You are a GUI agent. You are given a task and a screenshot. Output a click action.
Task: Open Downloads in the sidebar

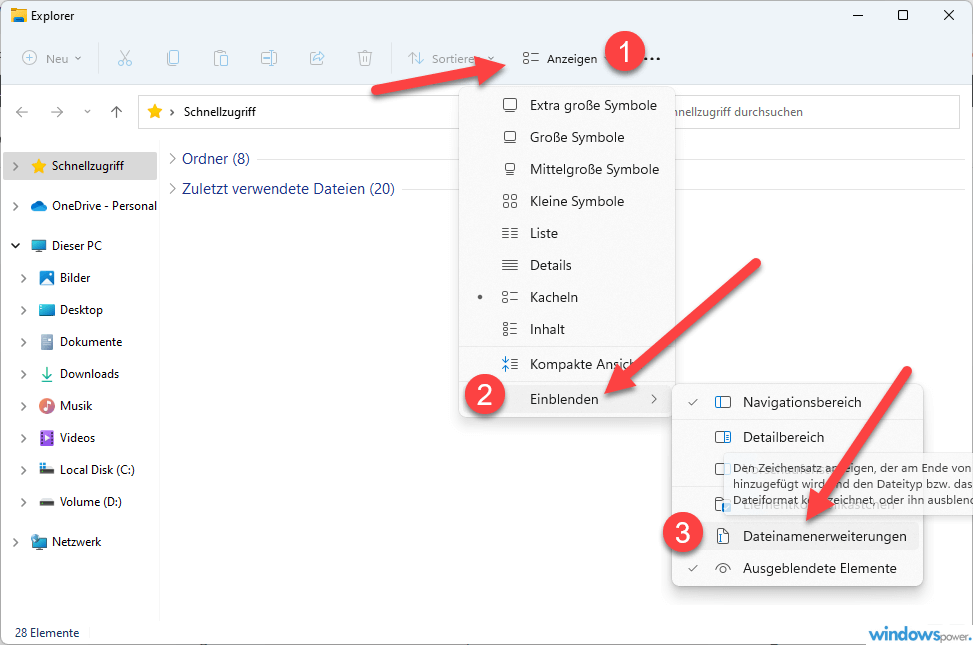tap(89, 374)
